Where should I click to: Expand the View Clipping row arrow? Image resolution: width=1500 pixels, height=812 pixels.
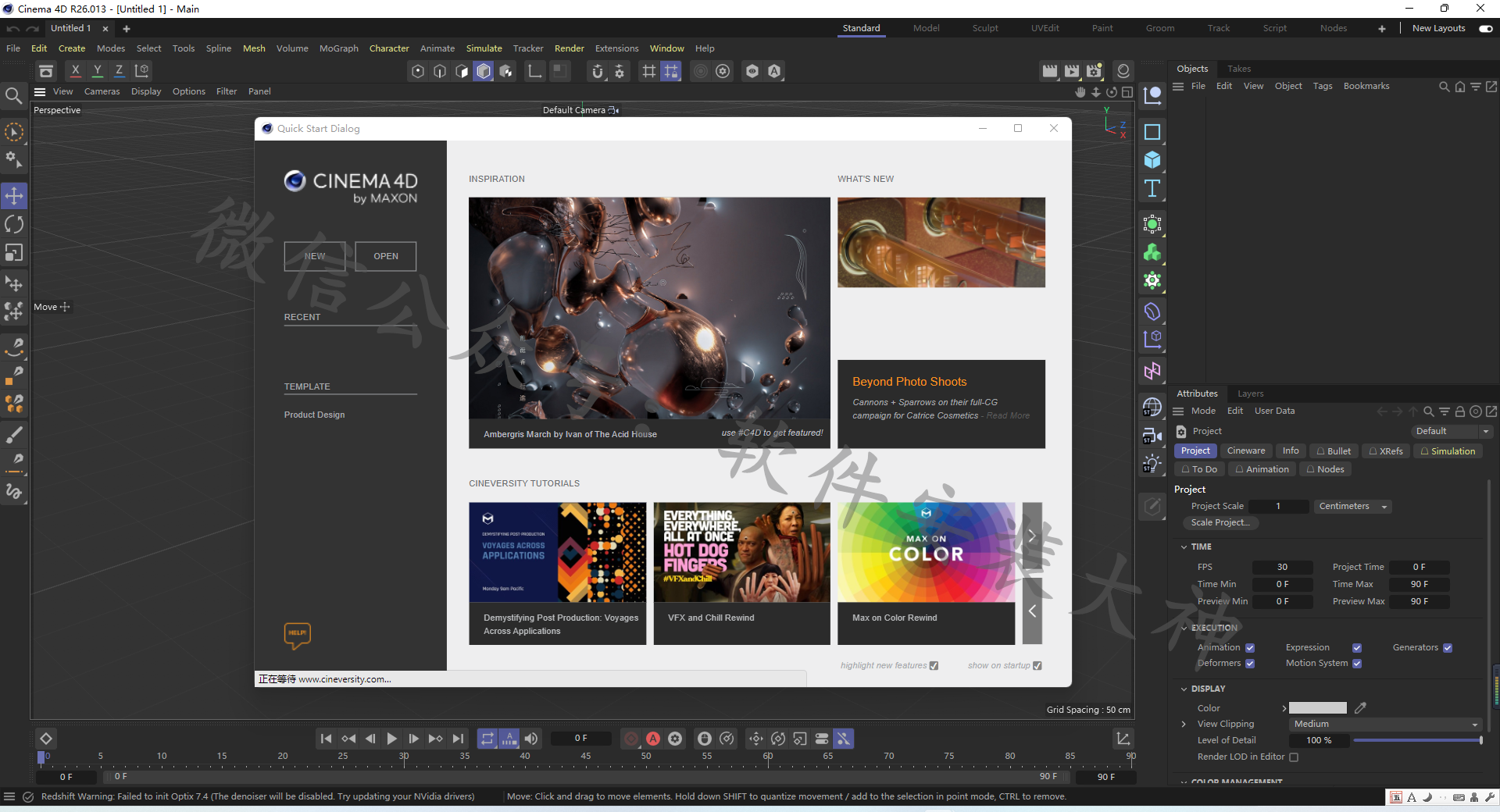point(1184,725)
